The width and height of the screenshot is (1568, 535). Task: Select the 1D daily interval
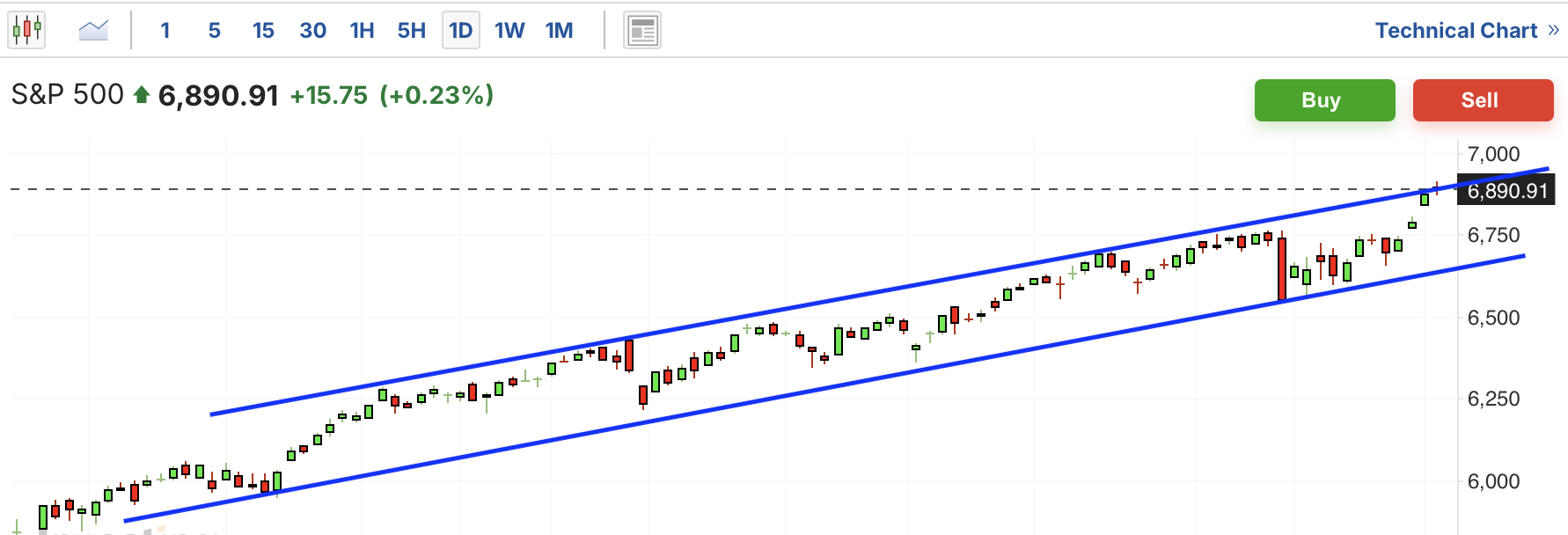point(461,31)
